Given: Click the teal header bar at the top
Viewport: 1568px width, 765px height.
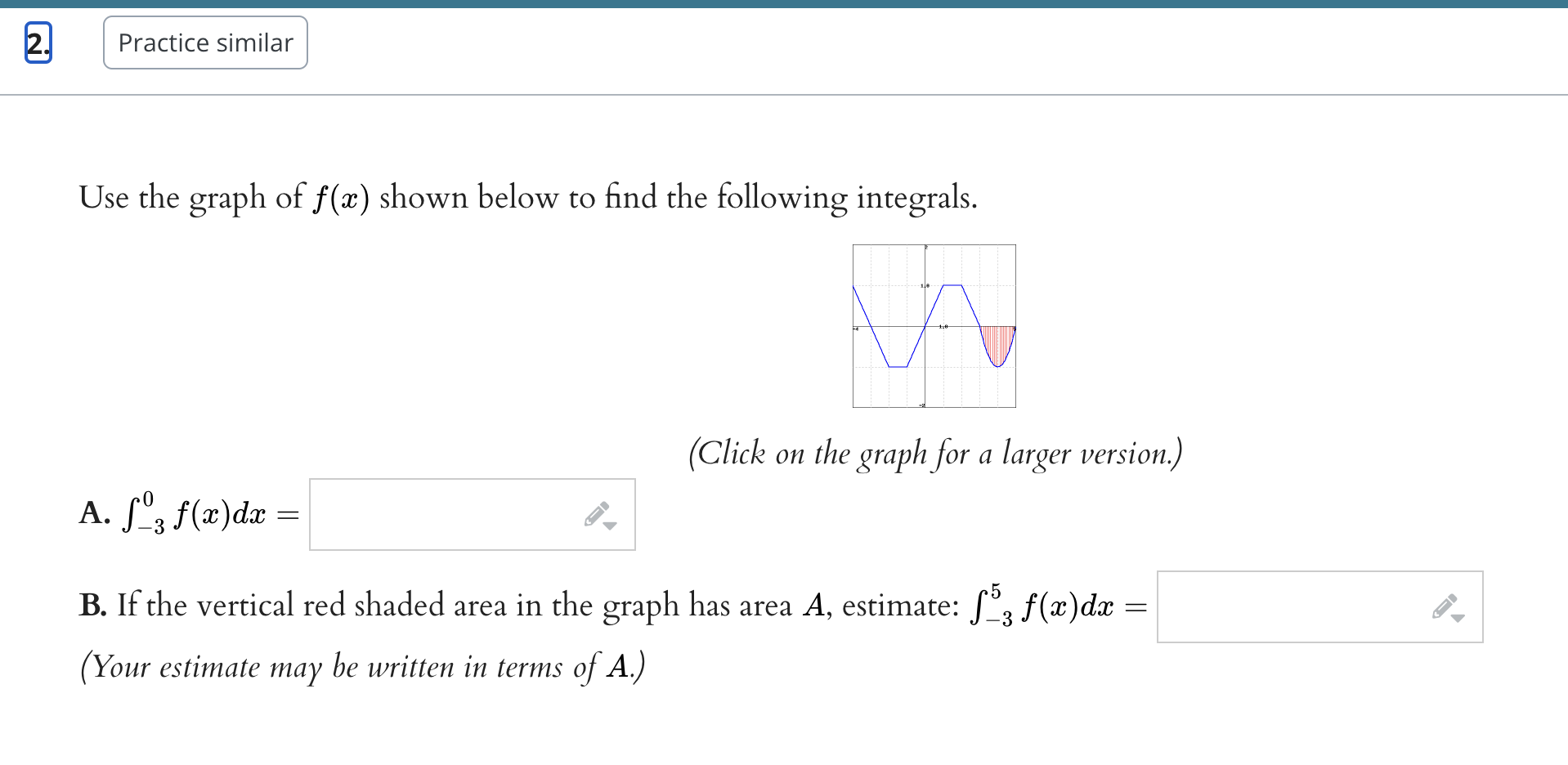Looking at the screenshot, I should point(784,5).
